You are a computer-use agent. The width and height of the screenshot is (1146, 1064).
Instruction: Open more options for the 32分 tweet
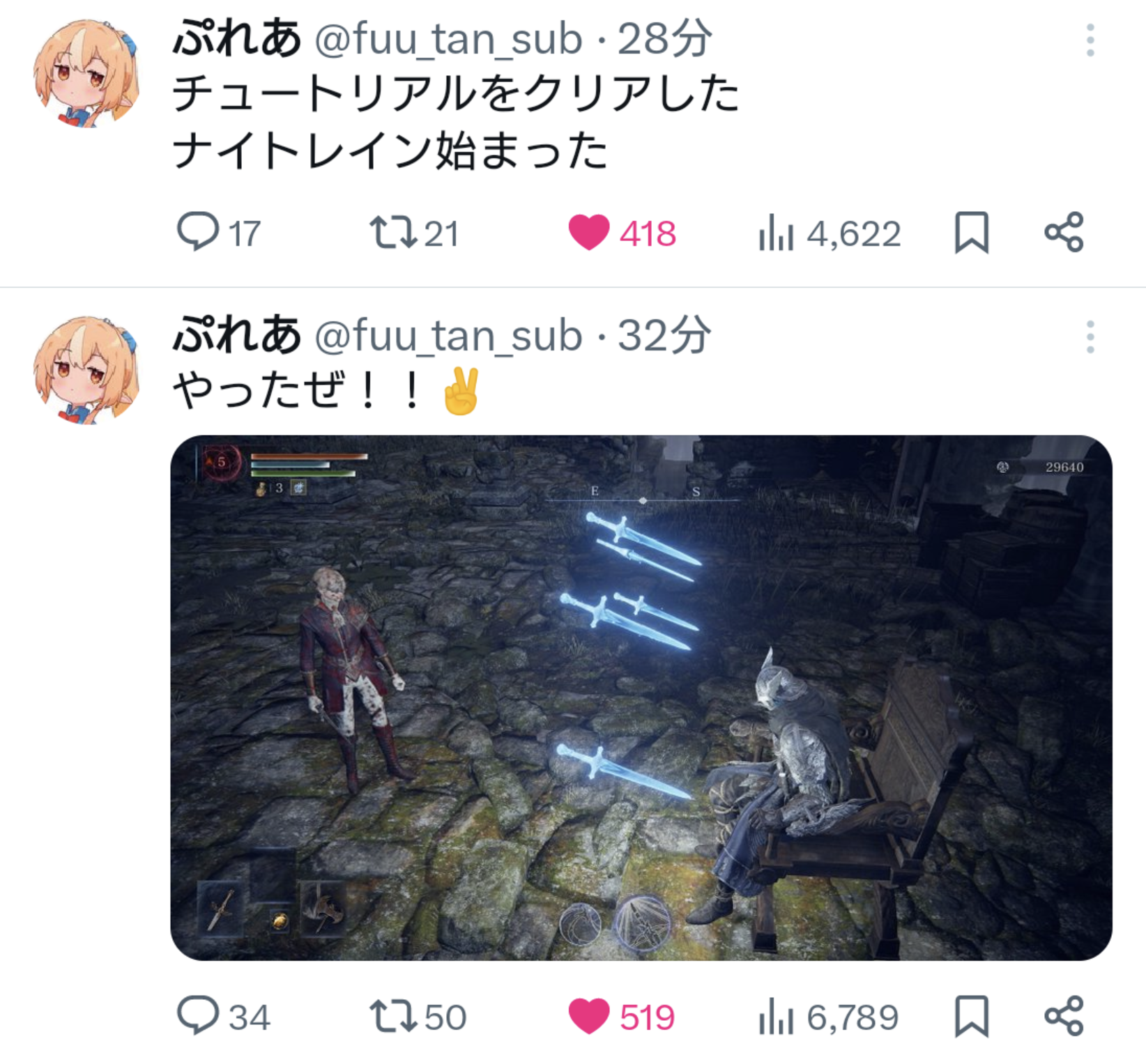[x=1090, y=337]
